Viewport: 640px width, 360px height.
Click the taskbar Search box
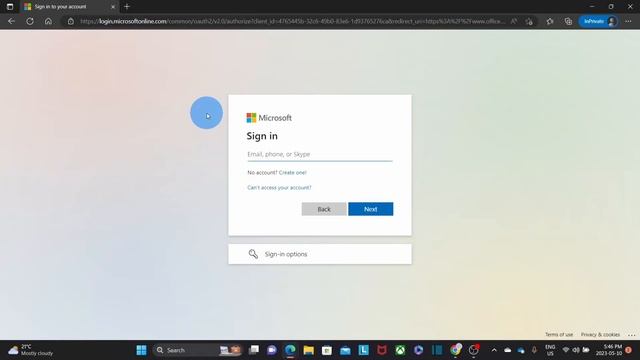(198, 350)
